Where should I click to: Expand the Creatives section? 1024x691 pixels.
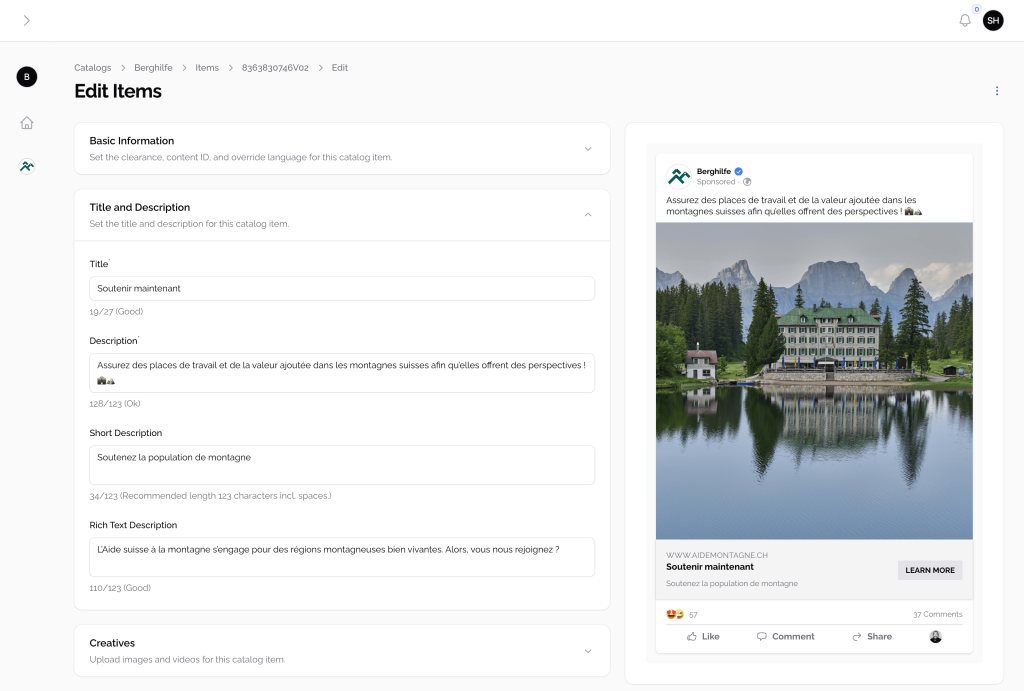pyautogui.click(x=588, y=651)
